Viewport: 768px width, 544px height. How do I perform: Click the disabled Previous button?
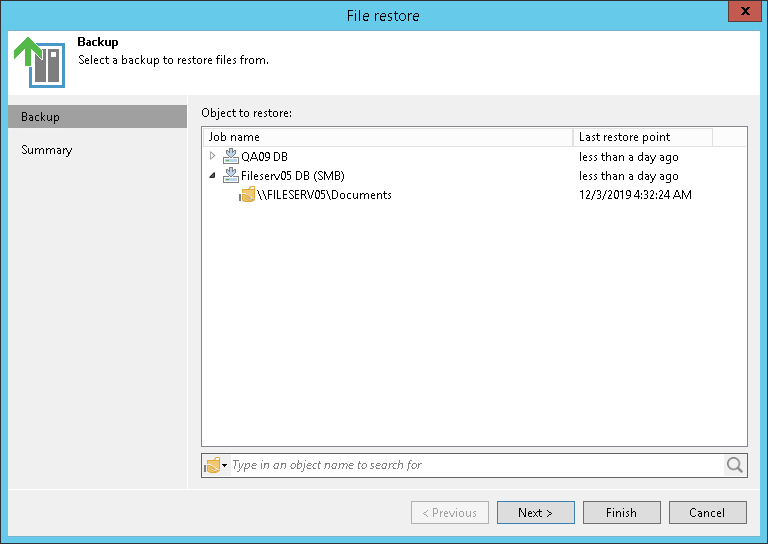point(450,512)
